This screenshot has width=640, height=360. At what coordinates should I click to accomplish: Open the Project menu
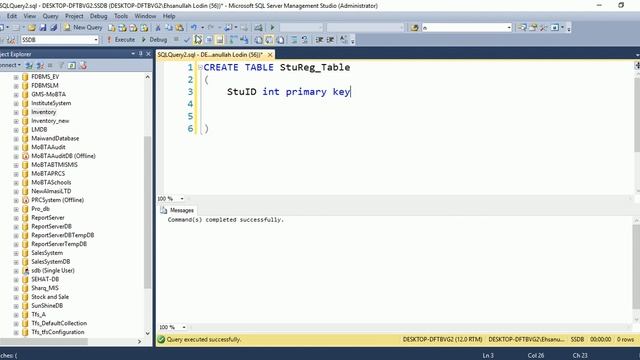(74, 16)
